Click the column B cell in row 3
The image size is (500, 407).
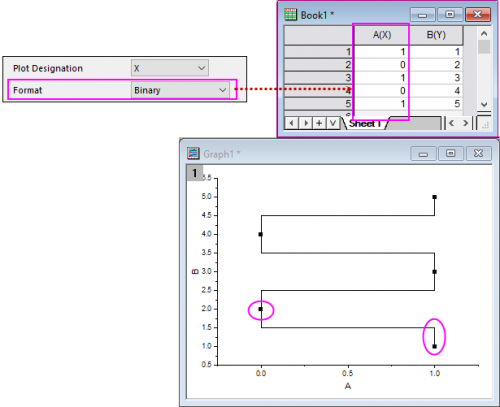[436, 78]
